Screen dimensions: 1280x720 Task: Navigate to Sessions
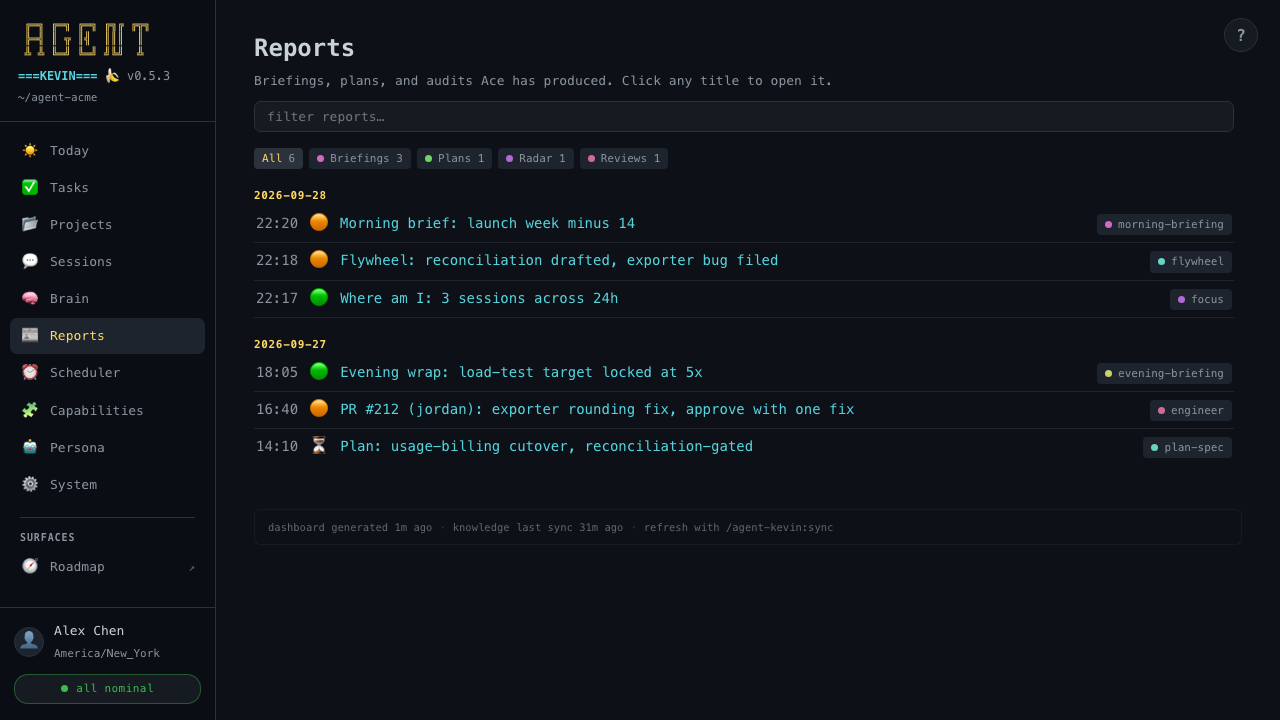[x=107, y=261]
